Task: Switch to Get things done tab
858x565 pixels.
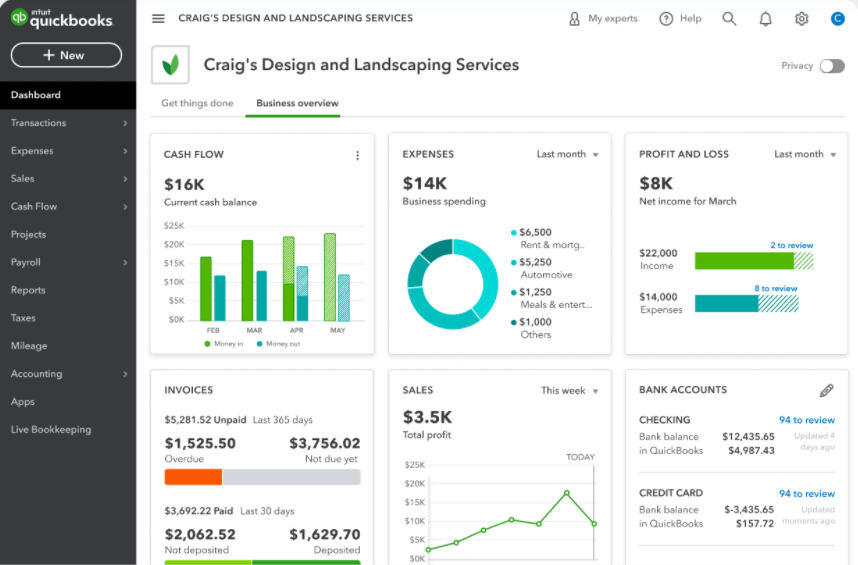Action: click(197, 103)
